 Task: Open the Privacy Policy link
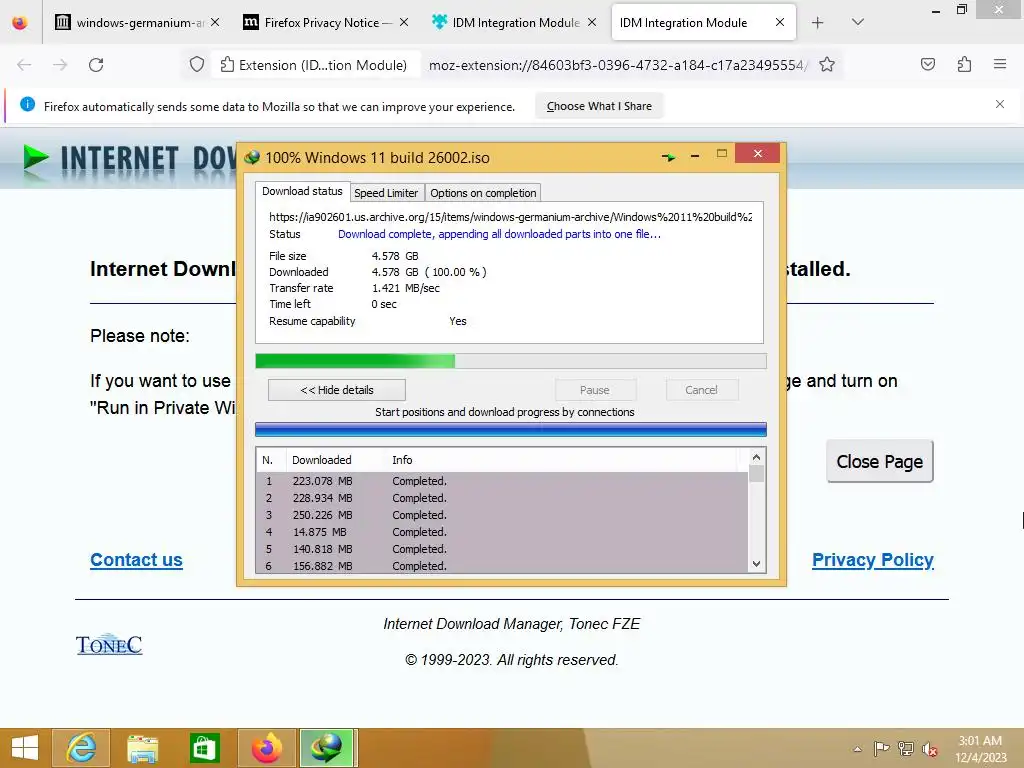[x=872, y=560]
